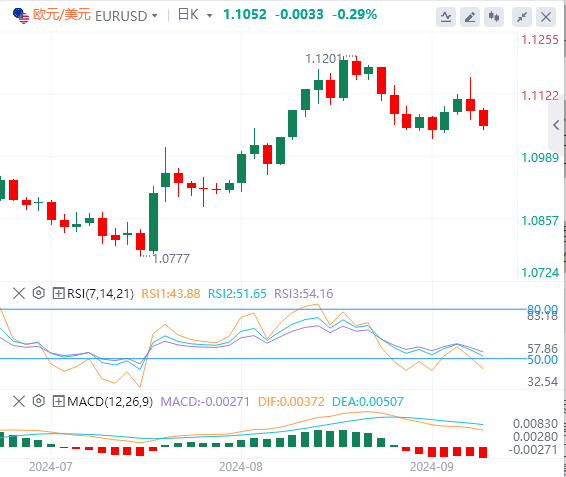The height and width of the screenshot is (477, 566).
Task: Open RSI indicator settings hexagon icon
Action: 39,293
